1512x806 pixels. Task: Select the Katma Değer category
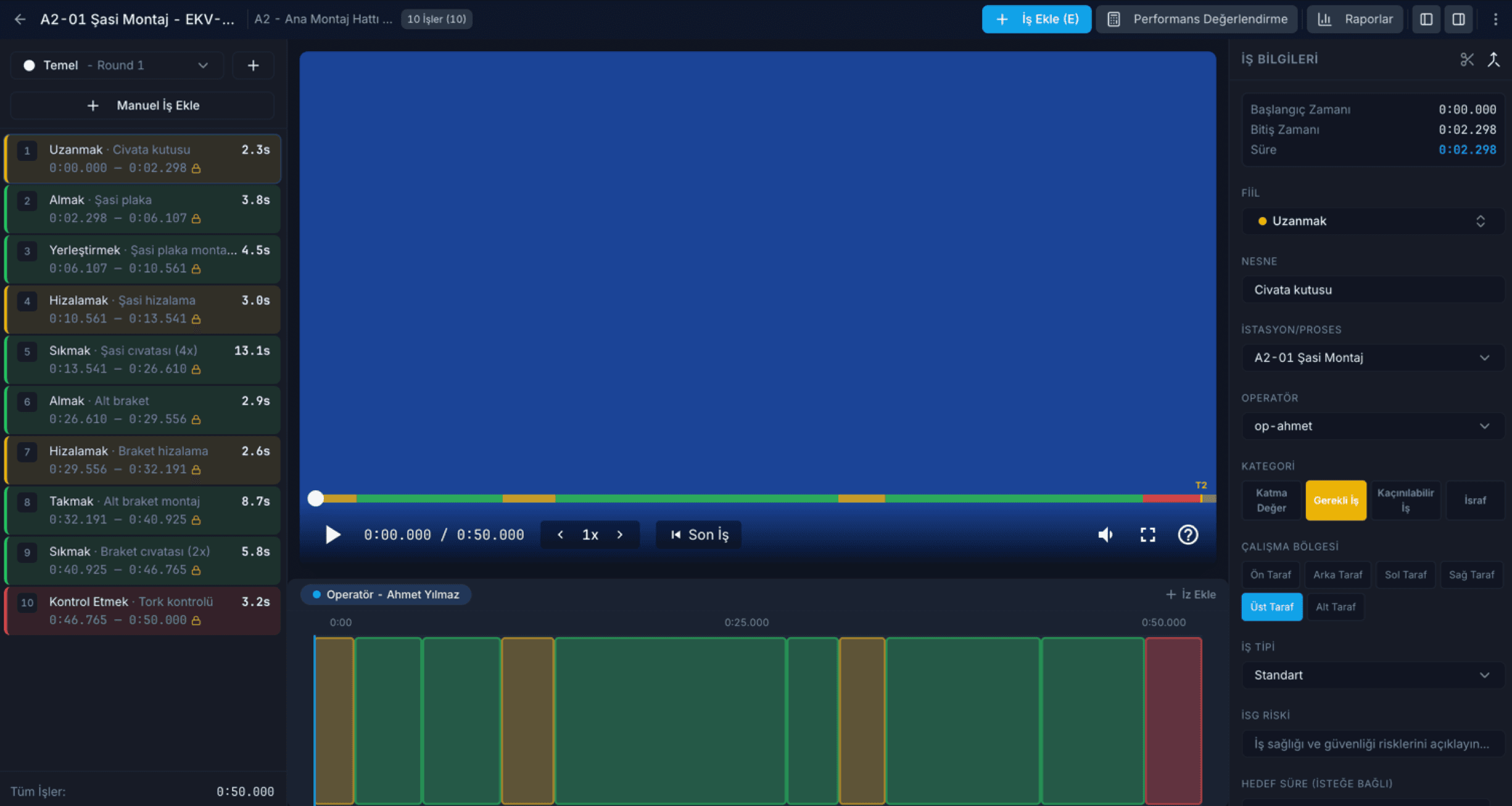1271,500
